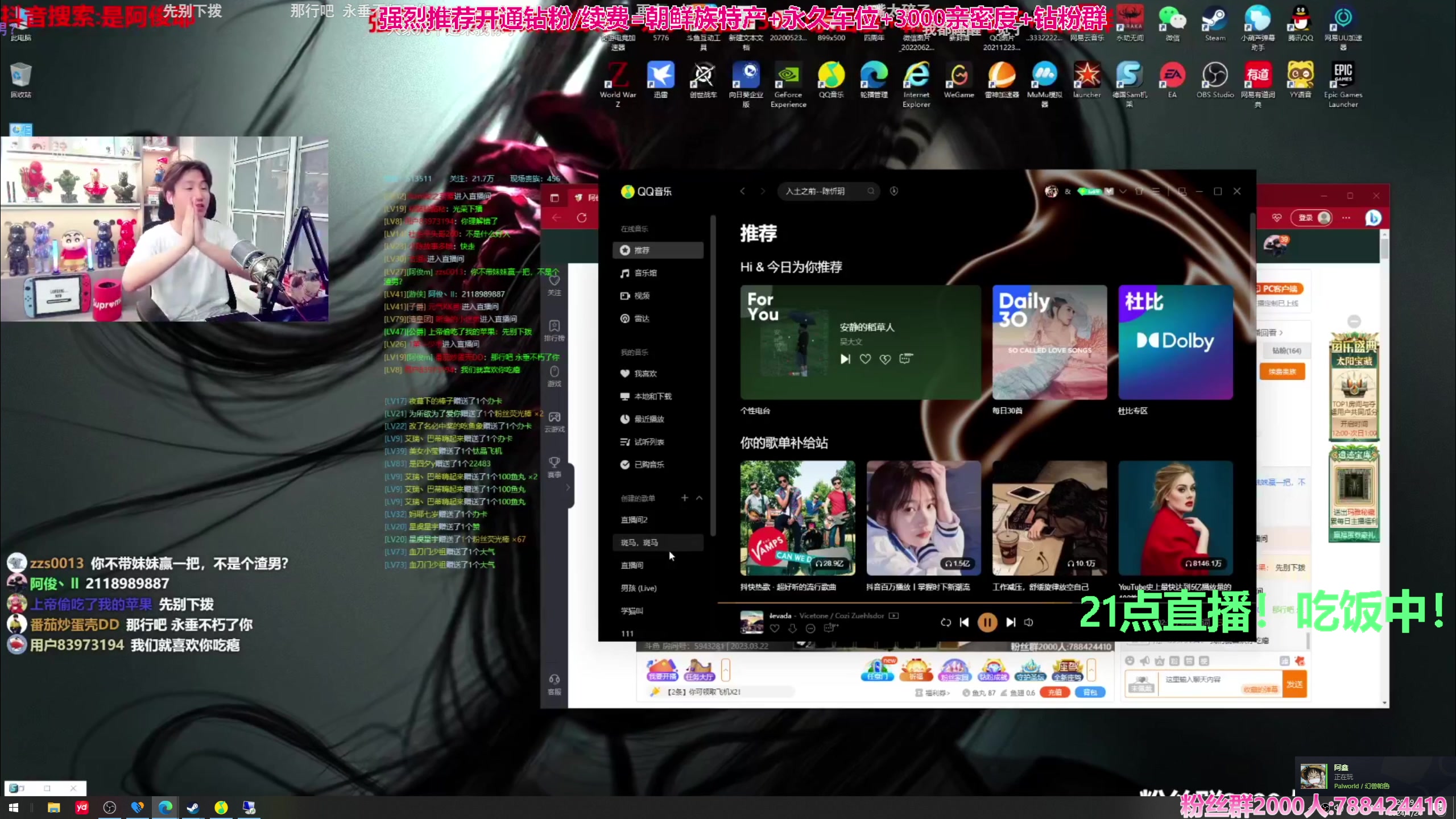This screenshot has height=819, width=1456.
Task: Collapse the 创建的歌单 playlist section
Action: [x=700, y=498]
